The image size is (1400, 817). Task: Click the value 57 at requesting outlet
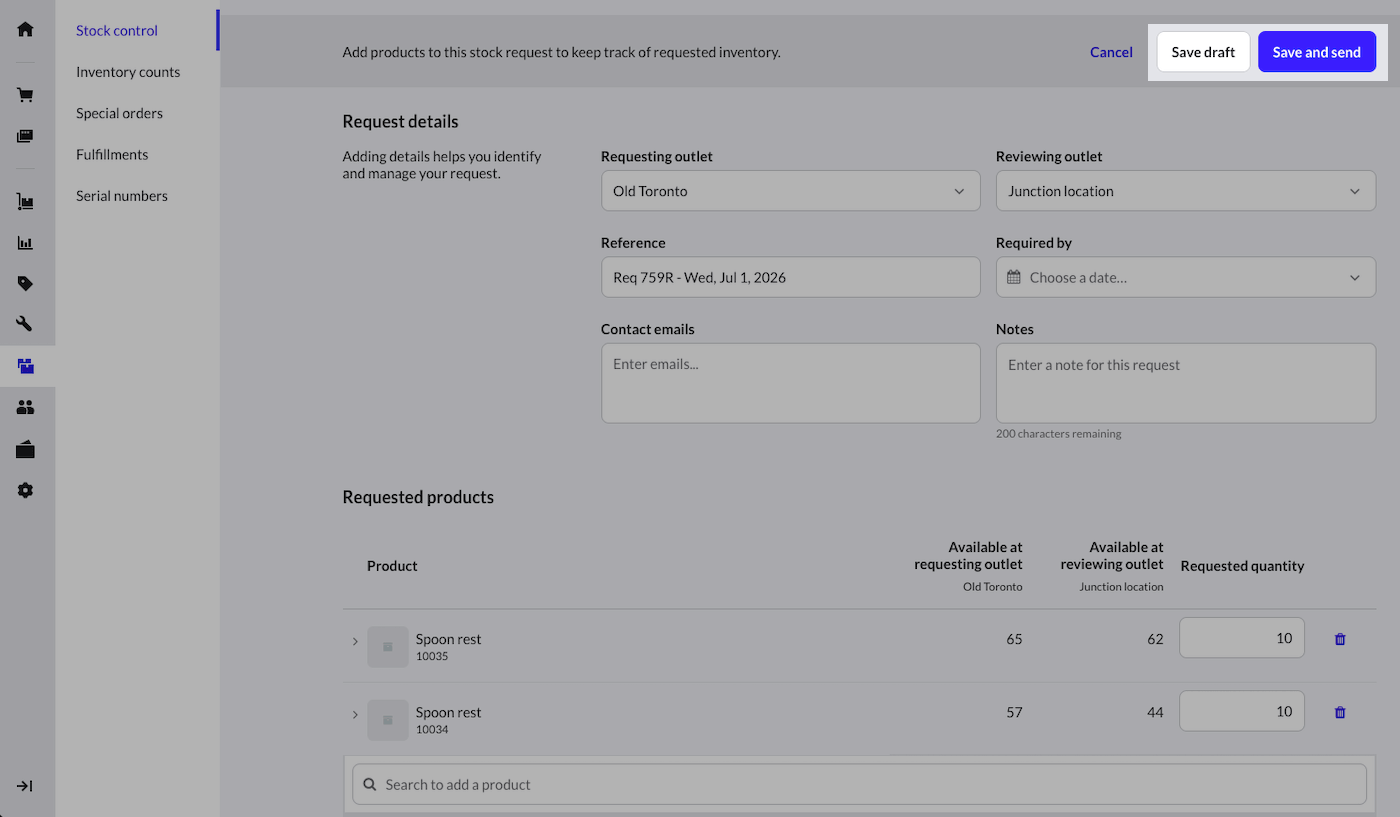(x=1014, y=712)
